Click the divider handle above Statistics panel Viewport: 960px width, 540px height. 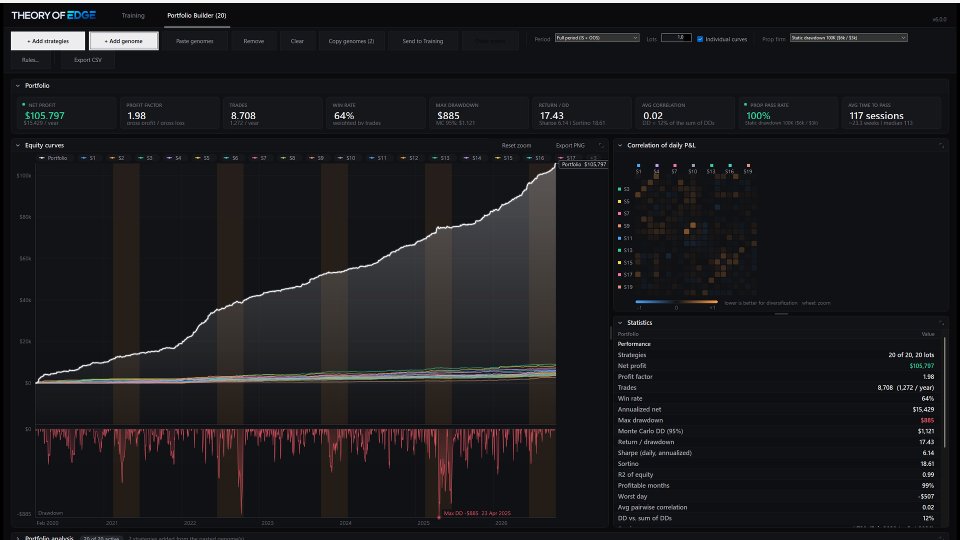[781, 313]
